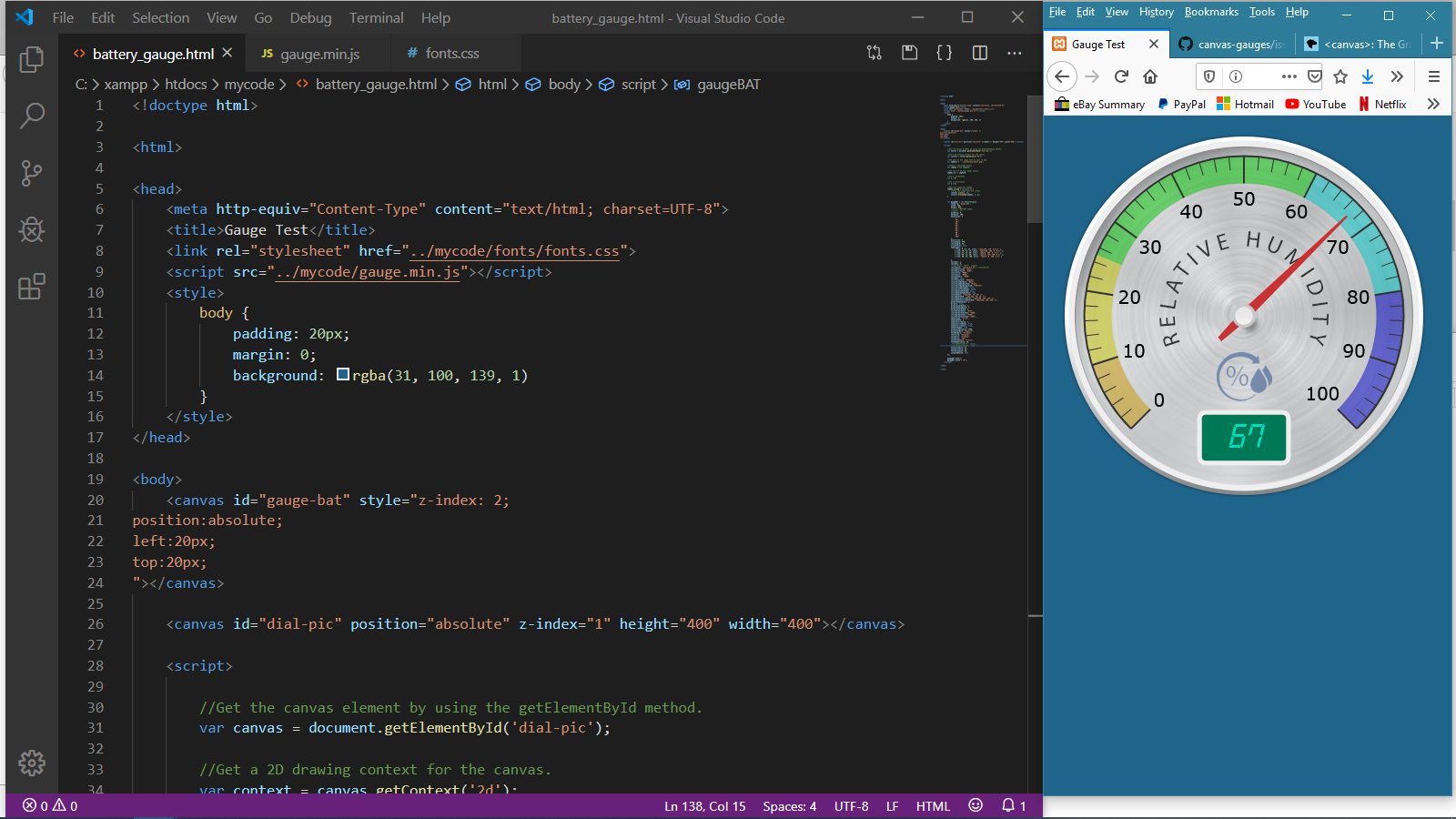This screenshot has height=819, width=1456.
Task: Open editor More Actions ellipsis menu
Action: click(1014, 53)
